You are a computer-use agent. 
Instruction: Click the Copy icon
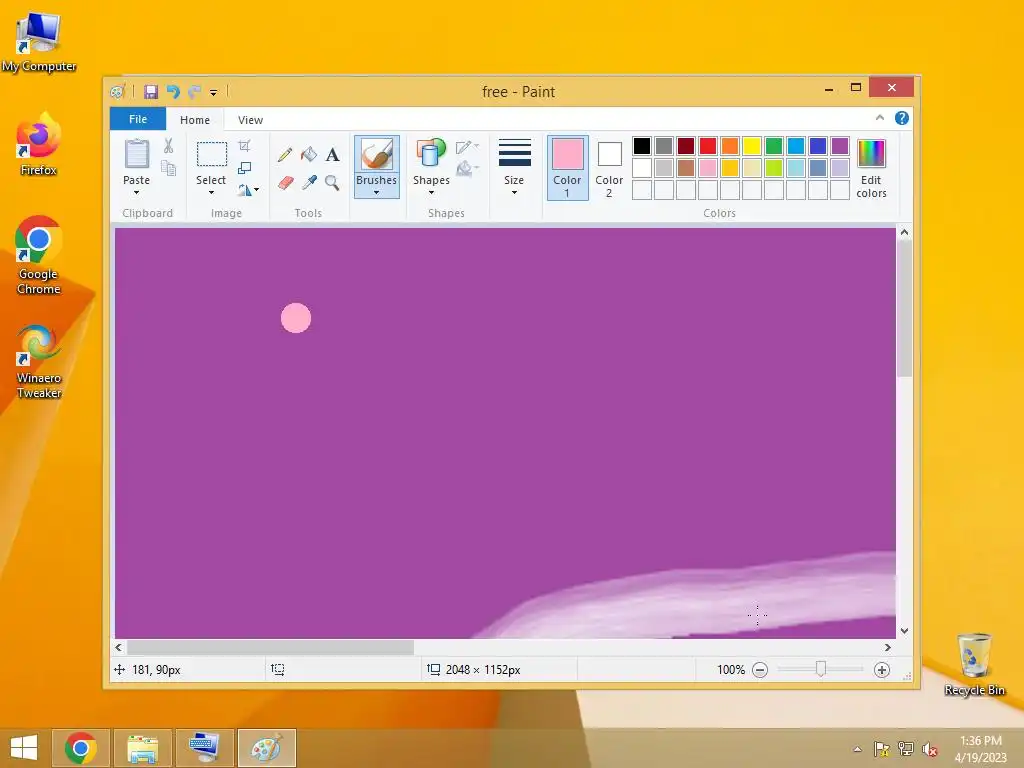point(168,169)
